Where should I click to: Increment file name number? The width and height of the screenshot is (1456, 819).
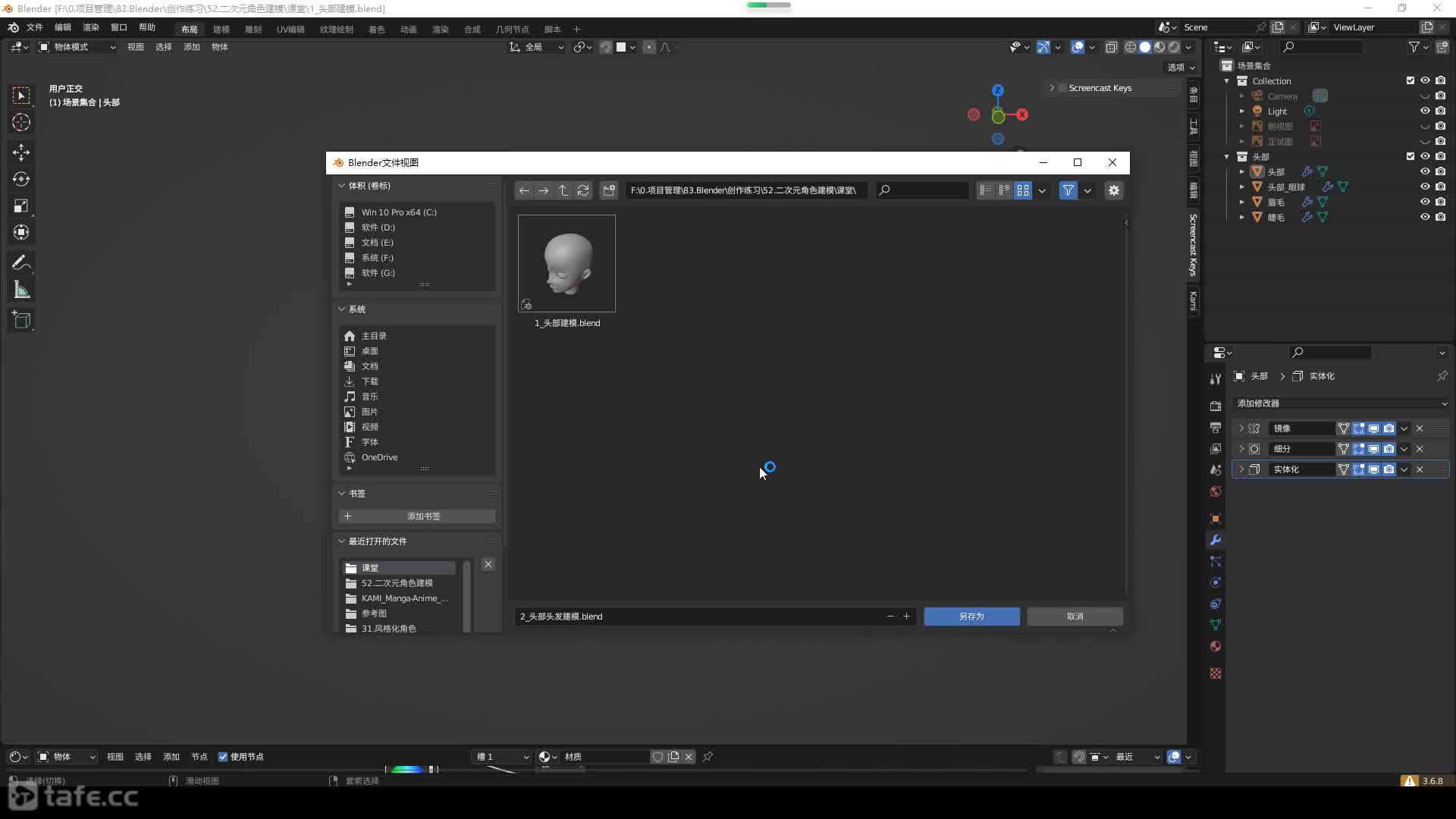click(x=906, y=617)
